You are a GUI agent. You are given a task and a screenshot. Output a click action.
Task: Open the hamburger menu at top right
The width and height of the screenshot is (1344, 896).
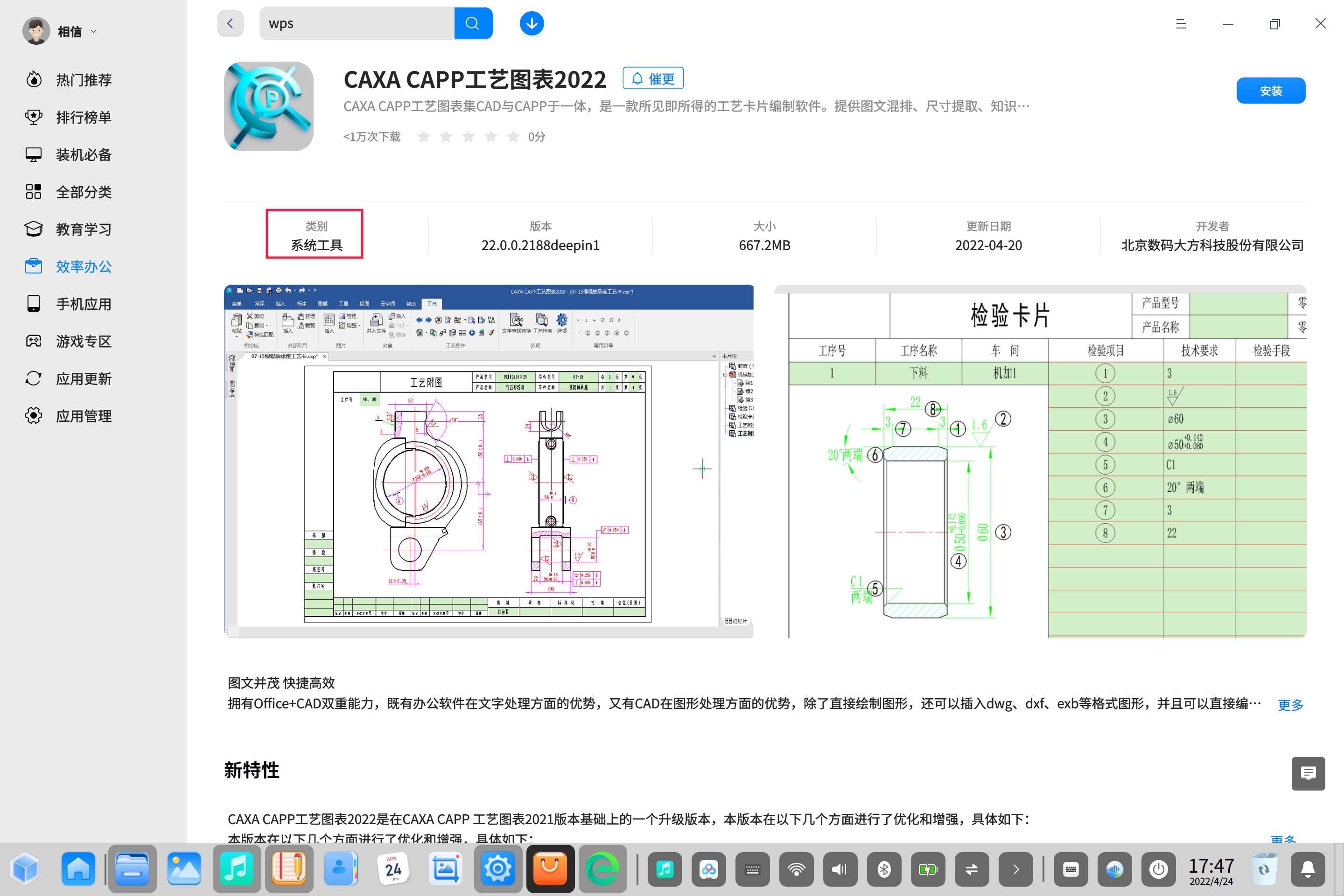click(x=1181, y=24)
